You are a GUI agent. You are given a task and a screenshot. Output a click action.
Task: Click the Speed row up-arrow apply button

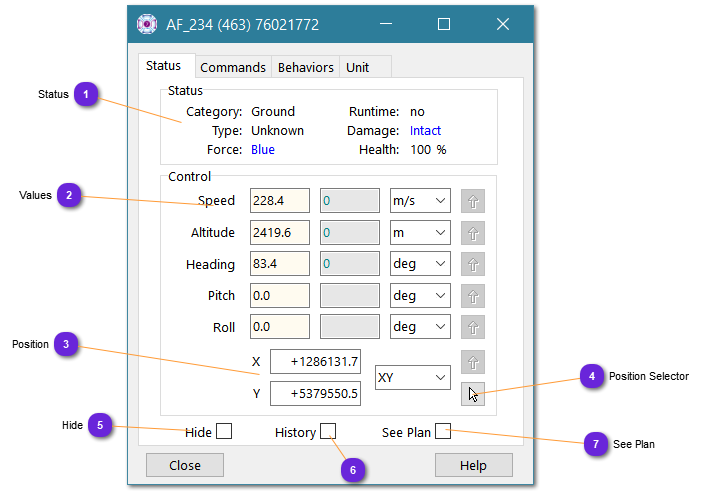pyautogui.click(x=473, y=201)
